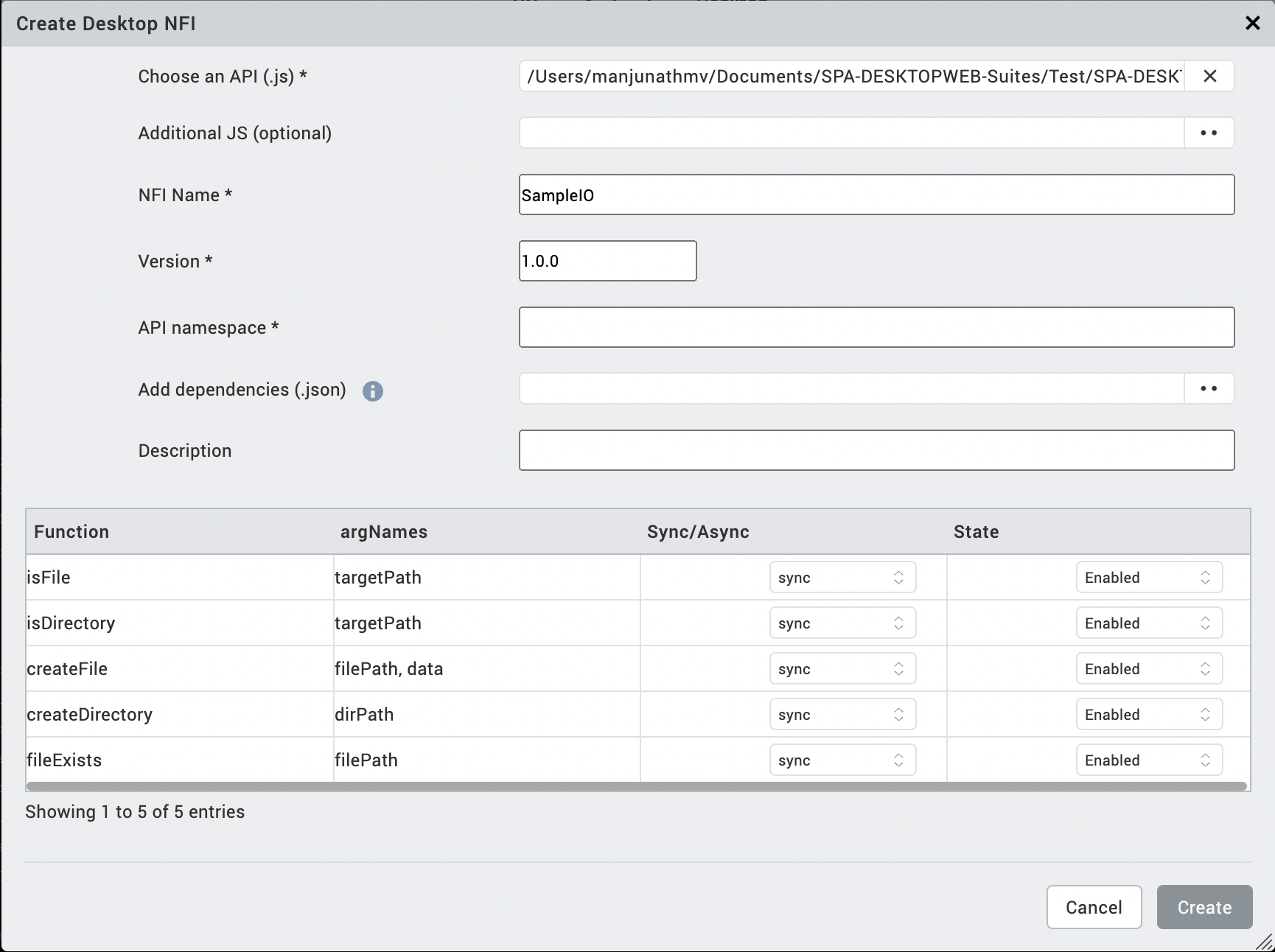Screen dimensions: 1275x952
Task: Click into the NFI Name field
Action: coord(876,195)
